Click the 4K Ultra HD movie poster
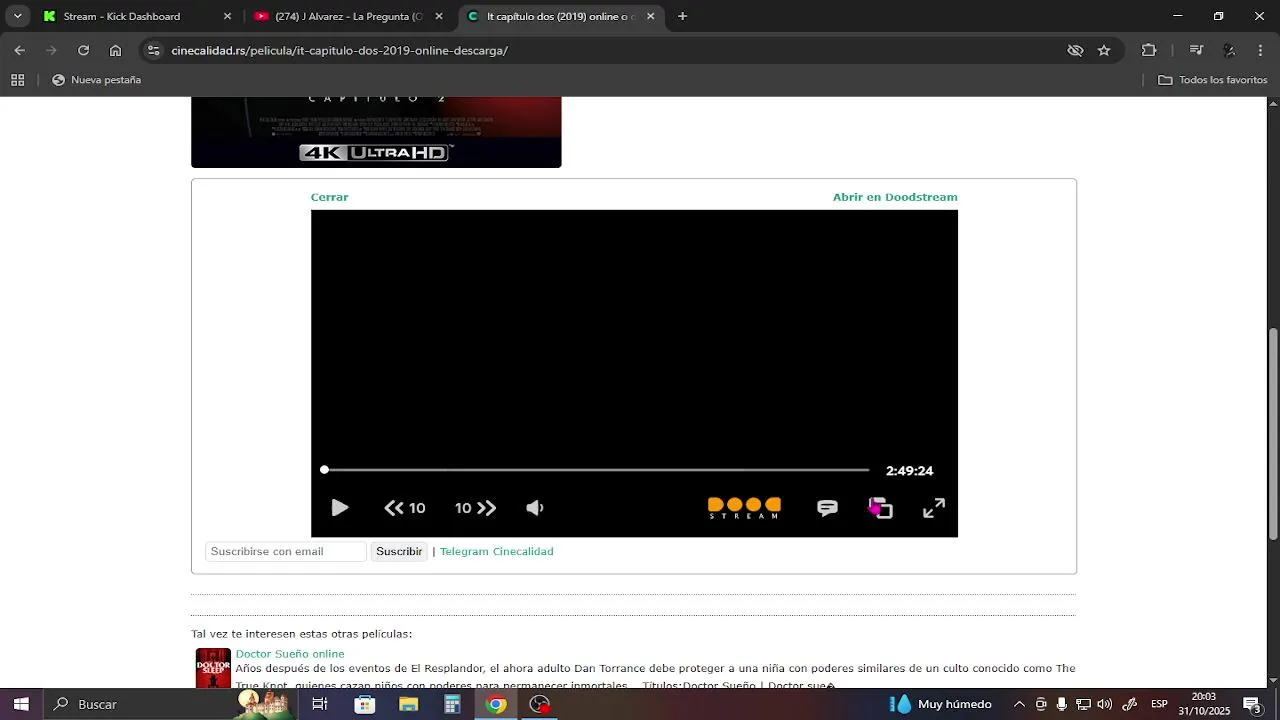 pos(376,132)
